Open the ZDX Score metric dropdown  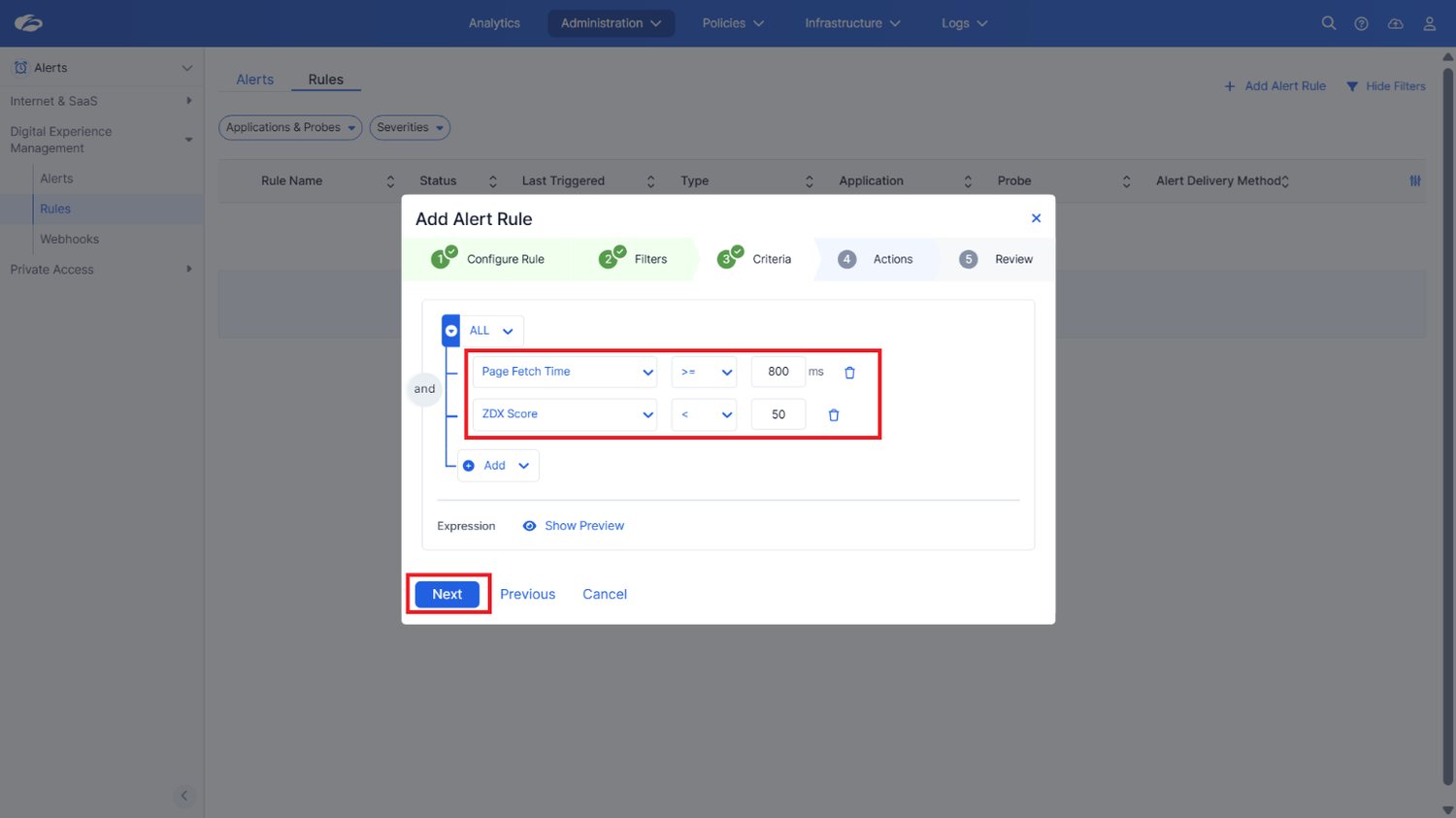[x=565, y=414]
